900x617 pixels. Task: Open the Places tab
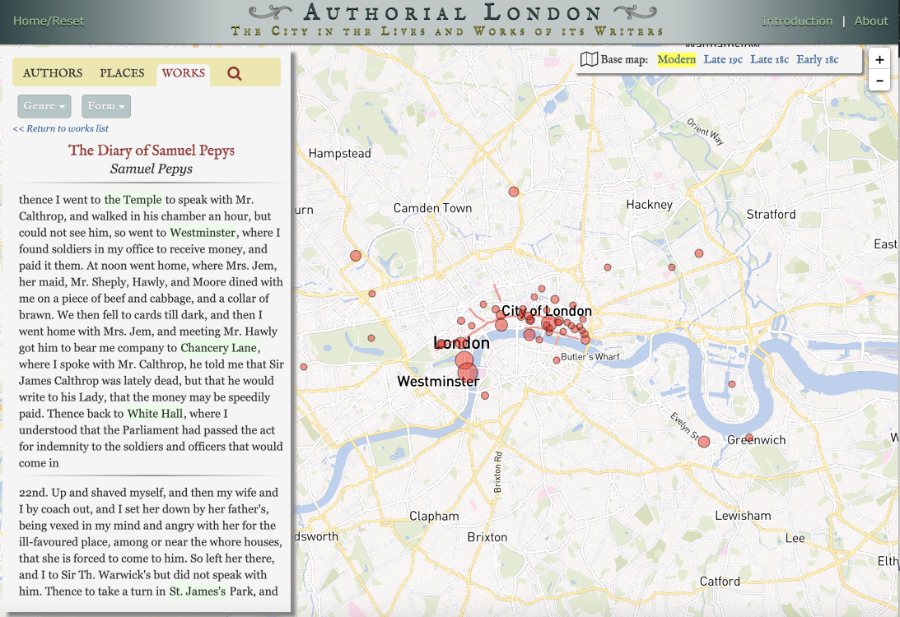point(122,73)
